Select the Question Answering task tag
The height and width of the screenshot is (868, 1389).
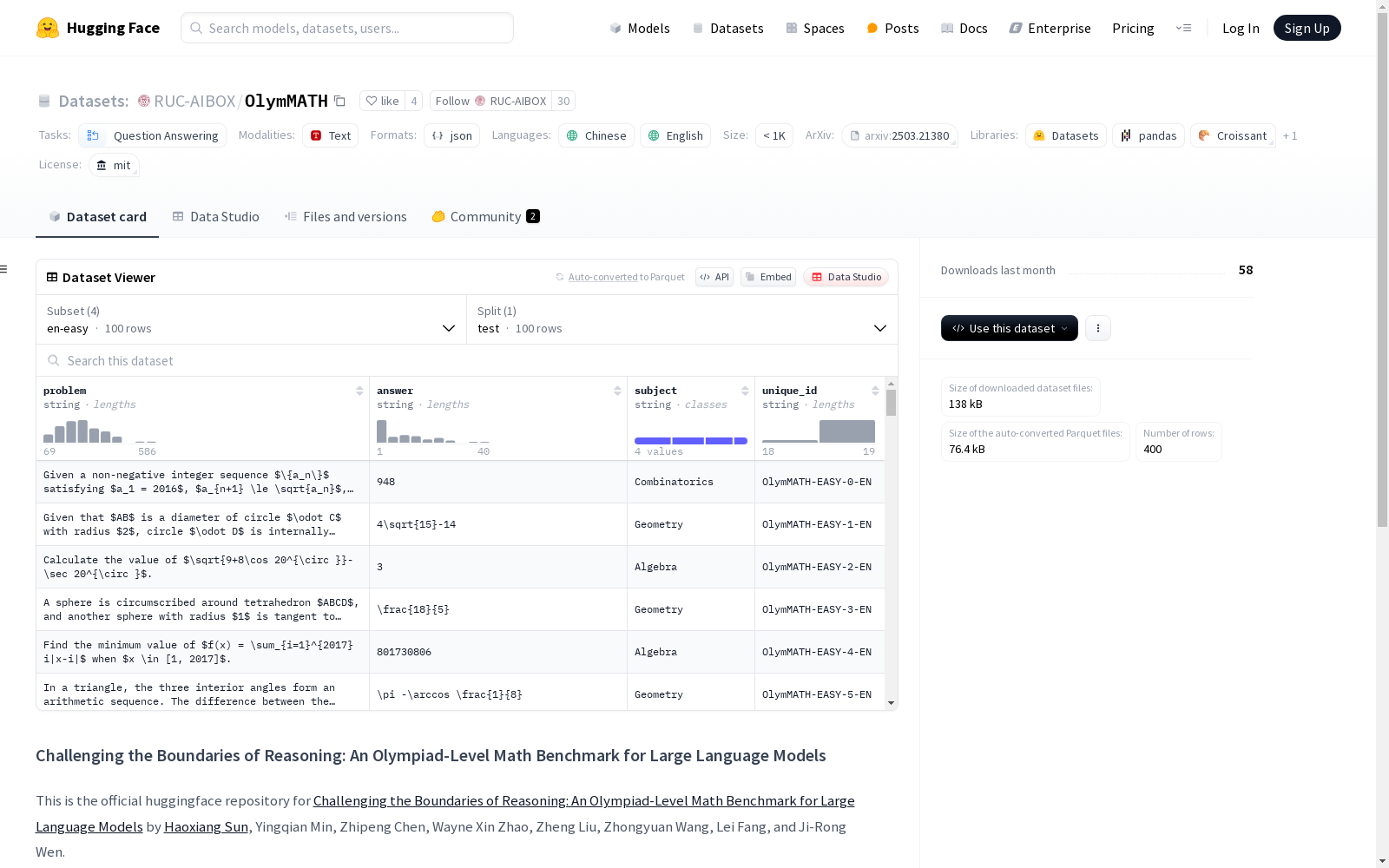click(152, 135)
